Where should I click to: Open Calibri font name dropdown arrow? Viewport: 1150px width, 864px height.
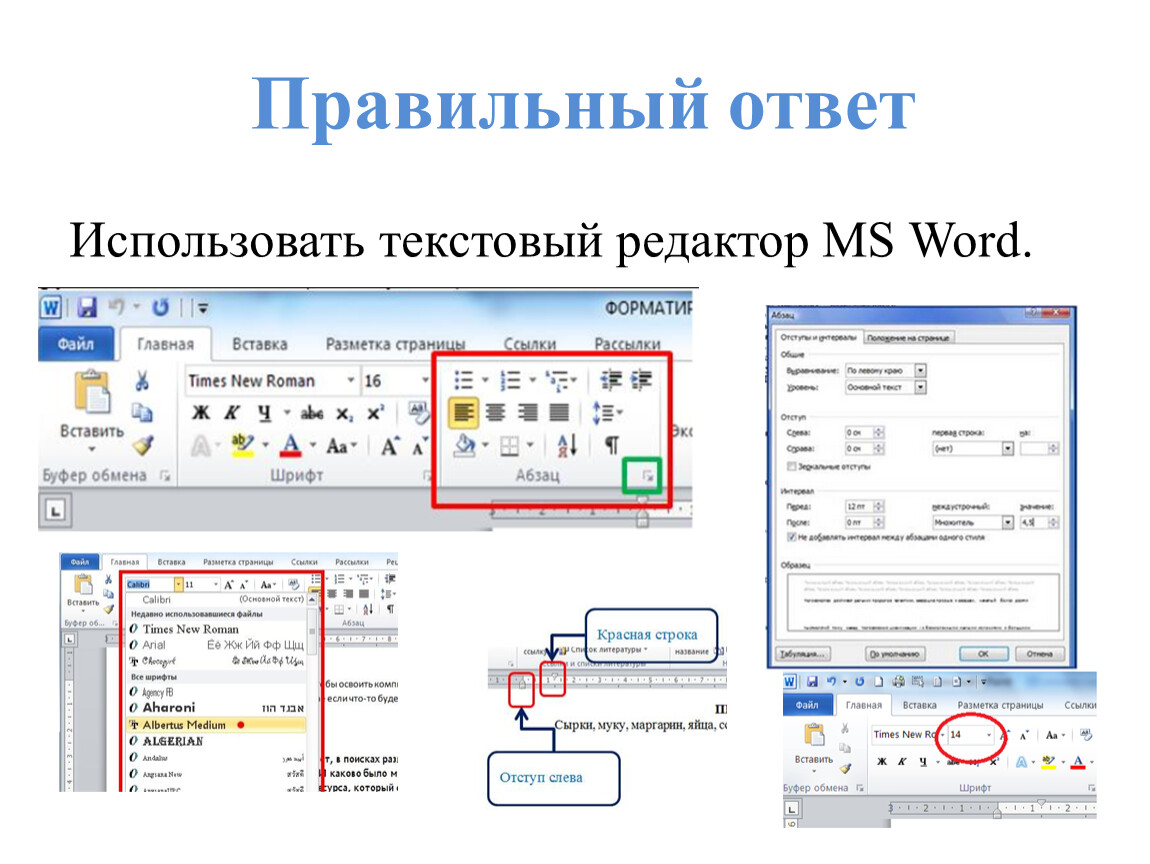[177, 584]
